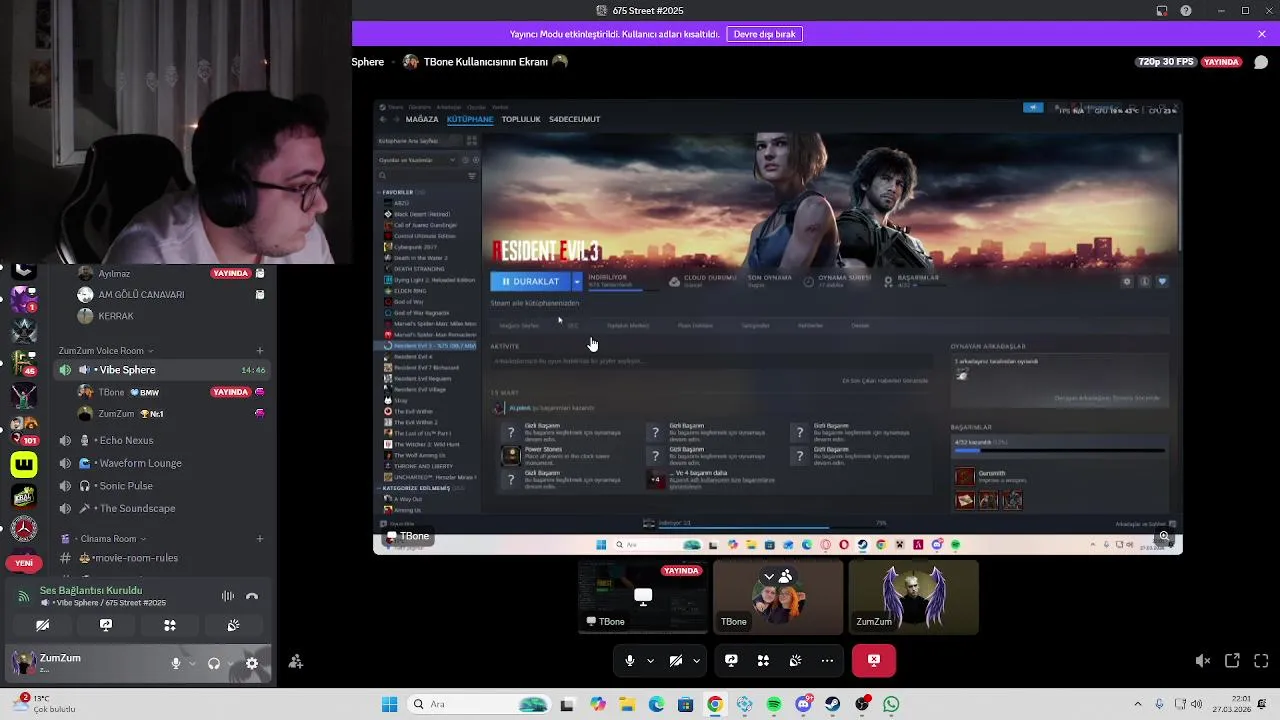Open yellow 'w' server icon in server list
Screen dimensions: 1280x720
(24, 464)
